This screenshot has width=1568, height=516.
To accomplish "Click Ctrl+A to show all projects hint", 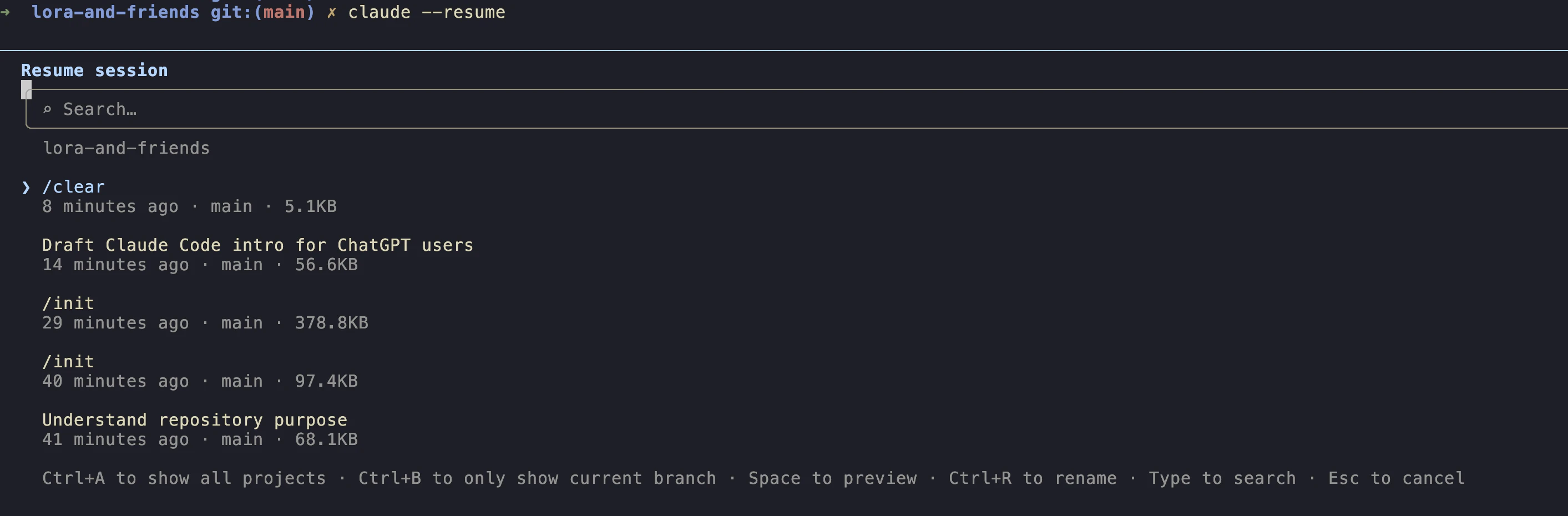I will click(x=184, y=478).
